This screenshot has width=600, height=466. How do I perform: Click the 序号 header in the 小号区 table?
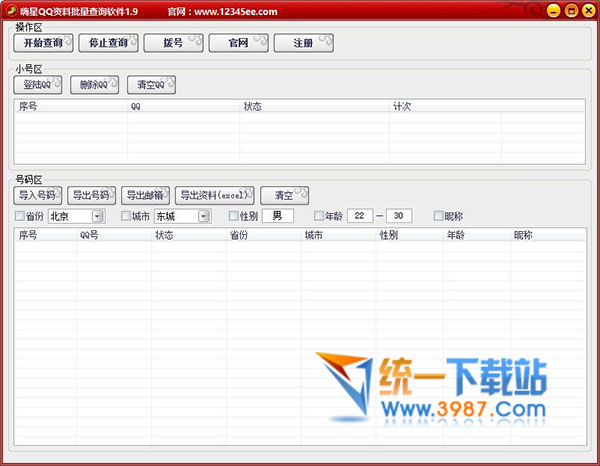tap(71, 106)
